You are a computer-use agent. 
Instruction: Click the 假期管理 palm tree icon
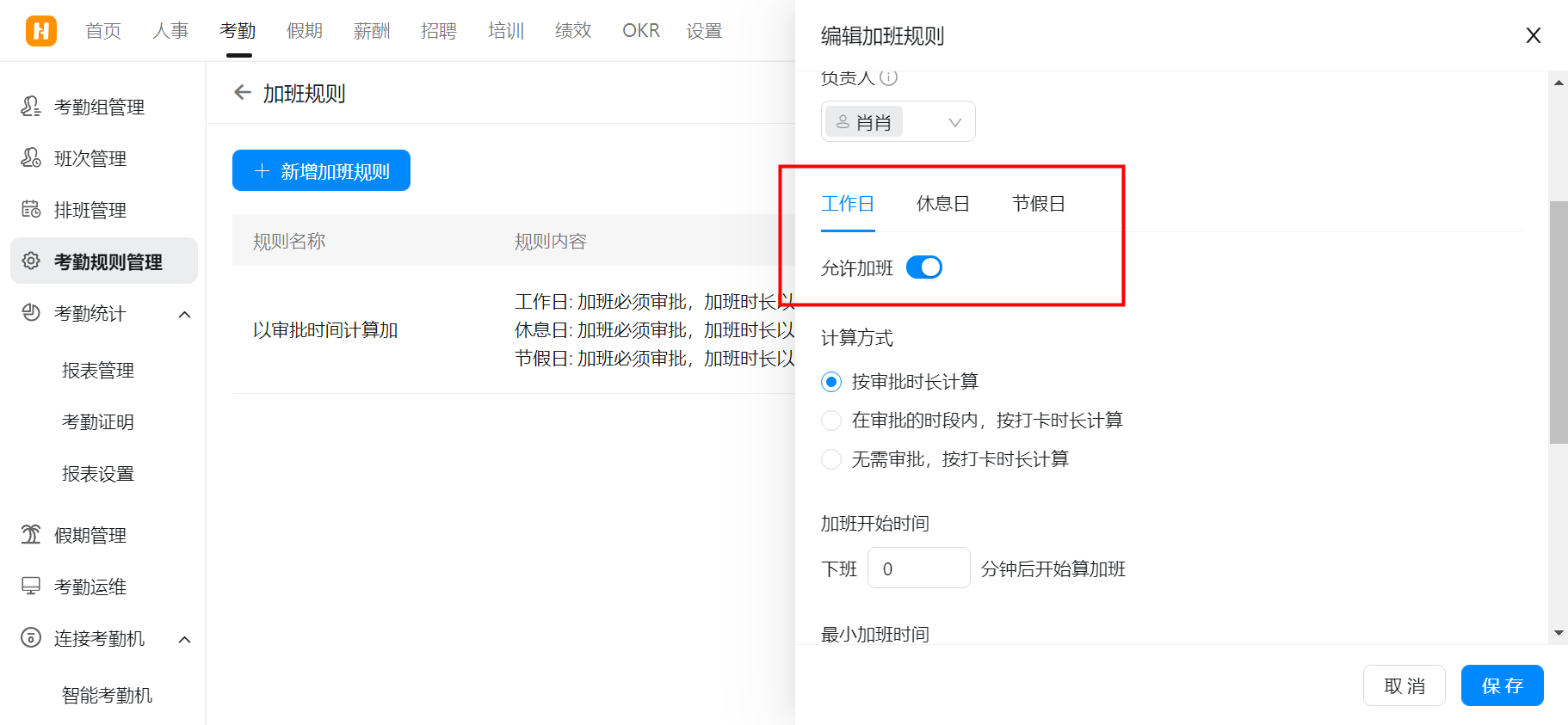coord(31,535)
